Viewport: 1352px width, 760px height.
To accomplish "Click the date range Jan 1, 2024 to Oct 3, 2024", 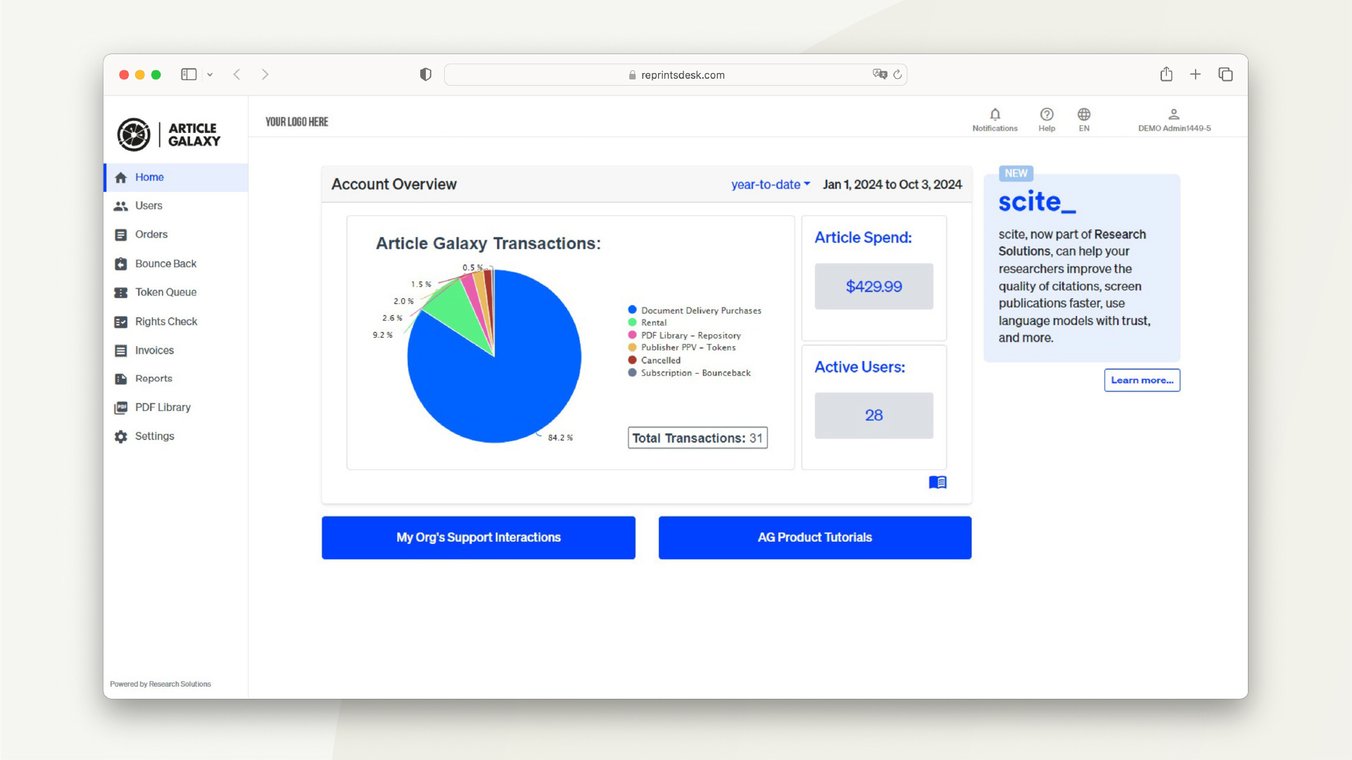I will [892, 185].
